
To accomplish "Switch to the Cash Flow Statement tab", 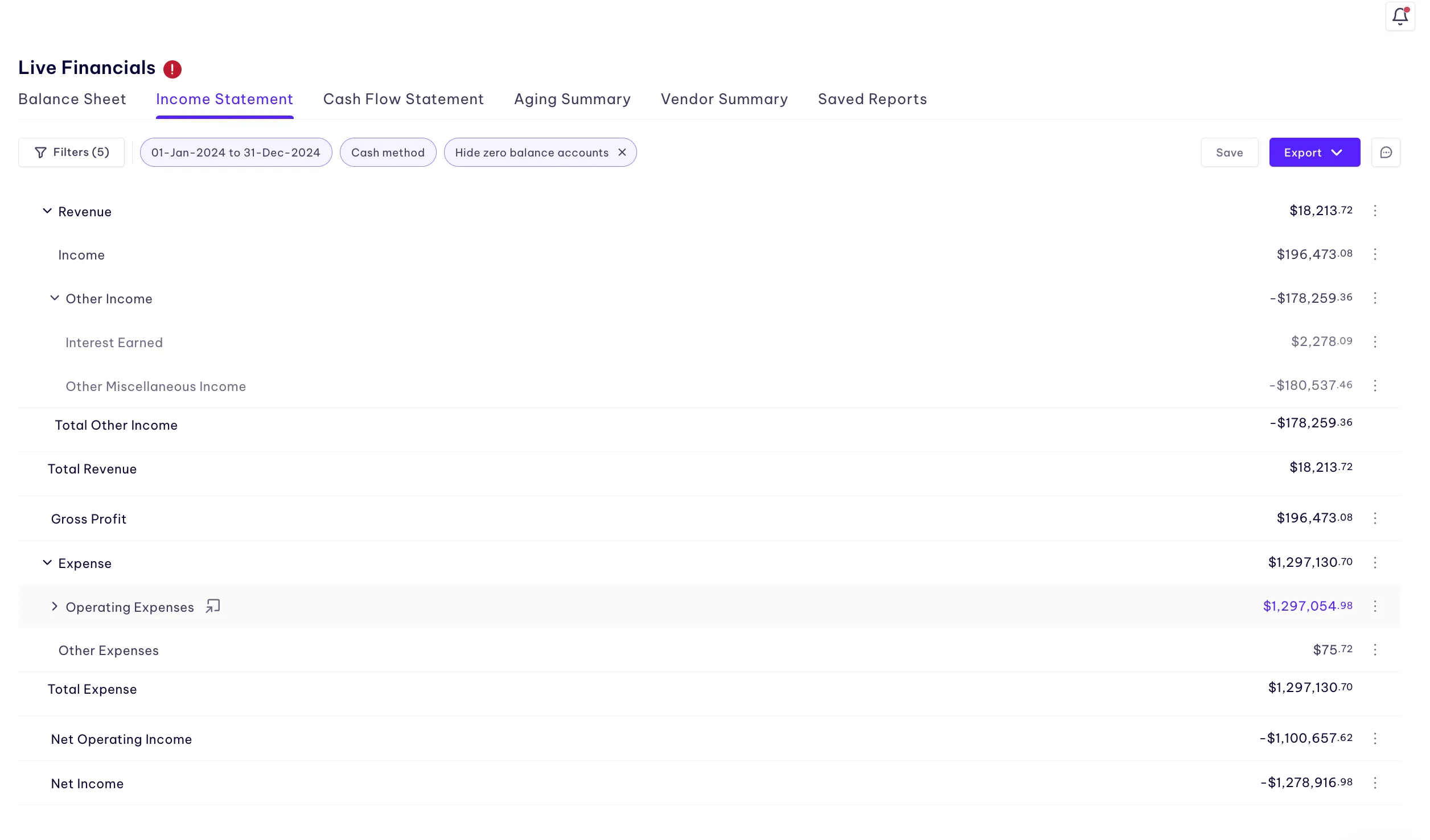I will (403, 99).
